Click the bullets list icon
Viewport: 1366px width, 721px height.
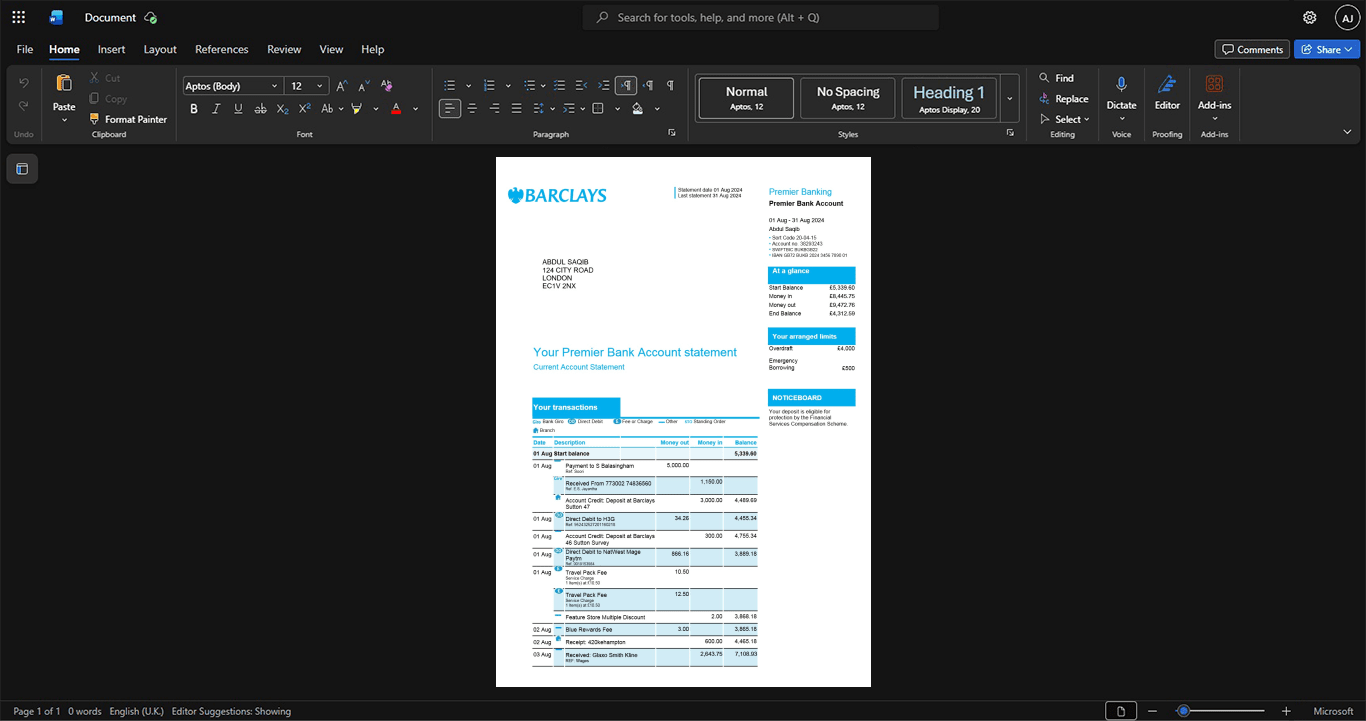pos(450,85)
